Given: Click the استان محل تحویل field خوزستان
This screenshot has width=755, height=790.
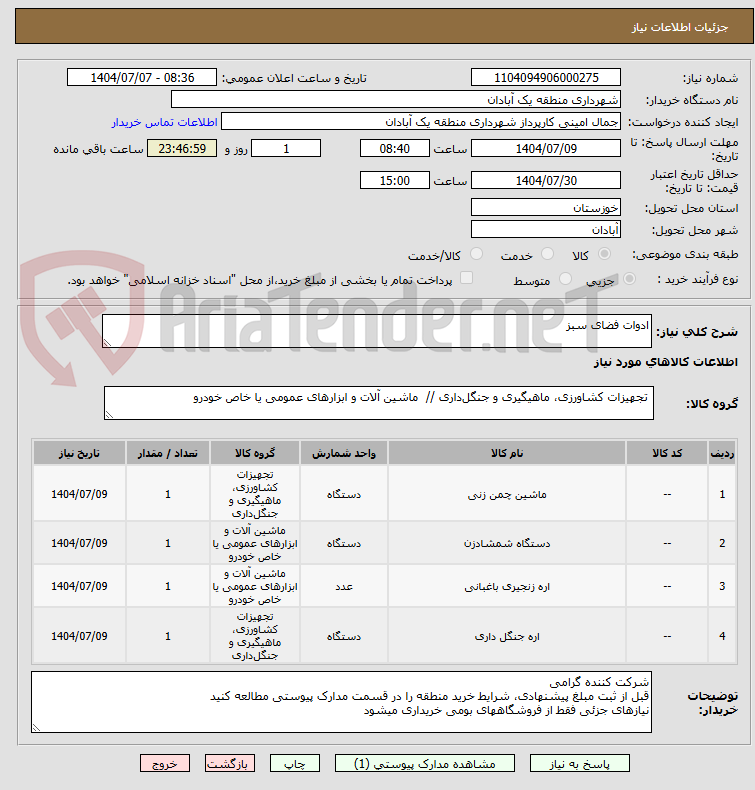Looking at the screenshot, I should click(x=545, y=208).
